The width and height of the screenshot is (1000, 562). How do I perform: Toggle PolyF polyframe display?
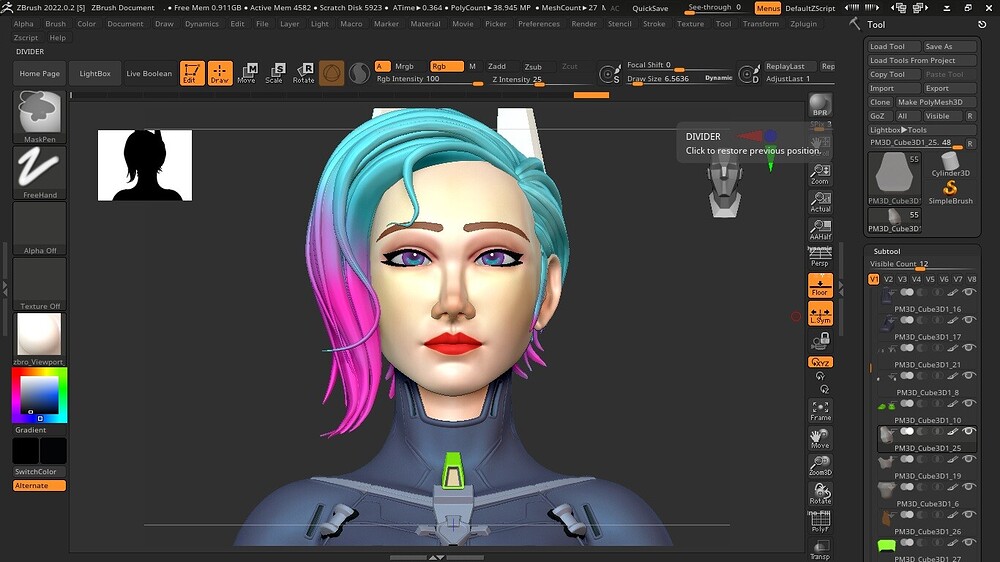click(x=820, y=522)
